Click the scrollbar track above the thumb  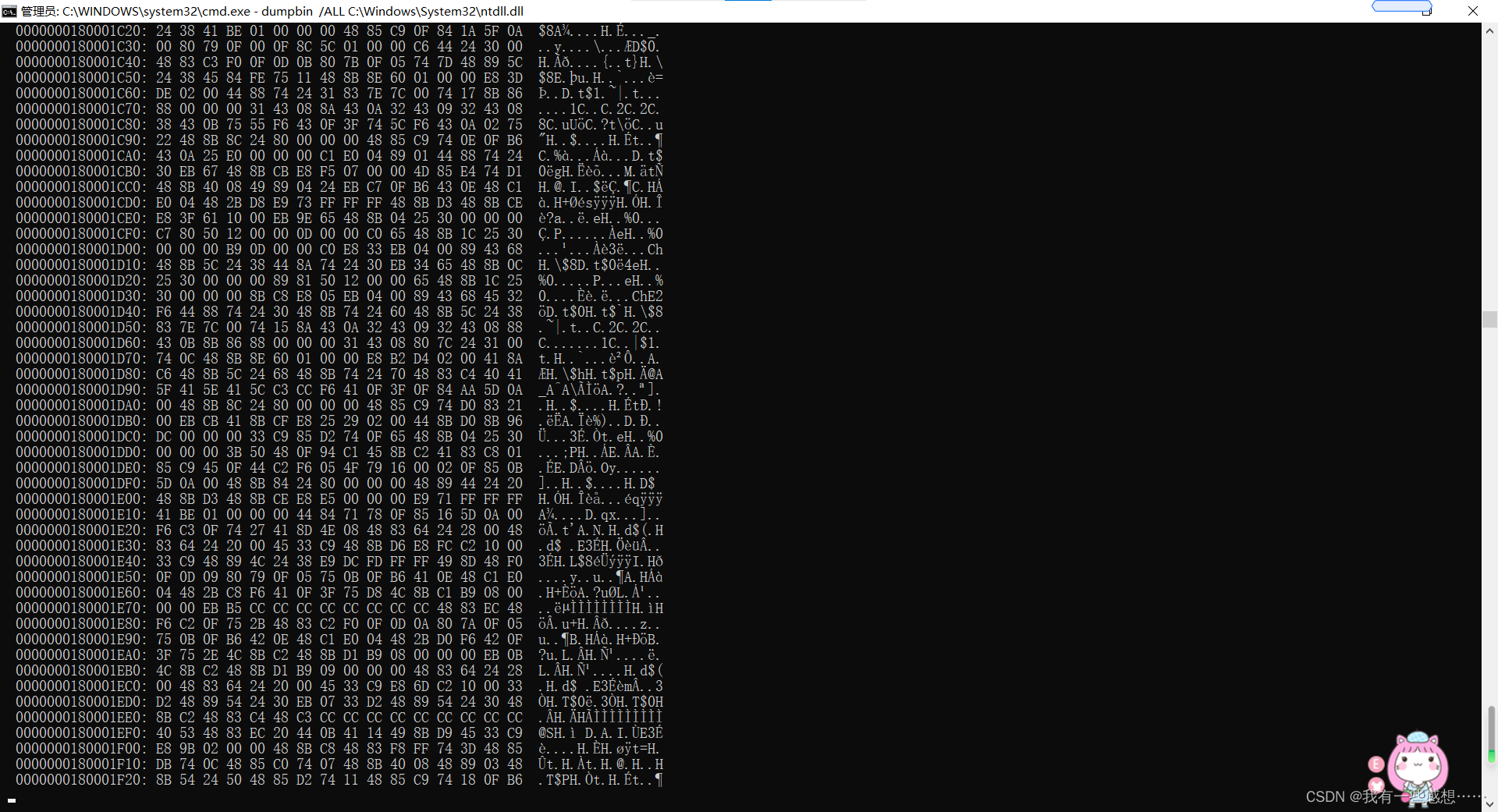click(1489, 176)
